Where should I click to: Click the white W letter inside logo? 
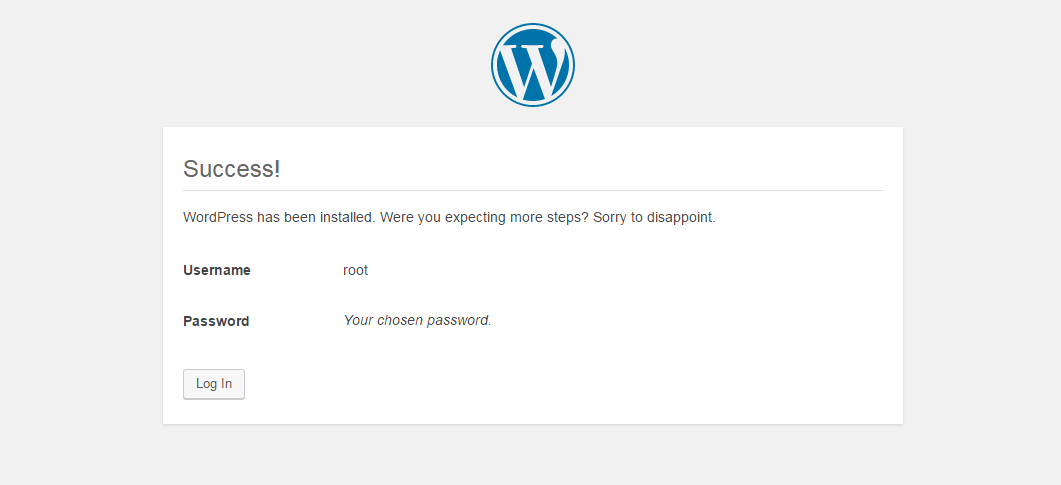click(x=533, y=66)
